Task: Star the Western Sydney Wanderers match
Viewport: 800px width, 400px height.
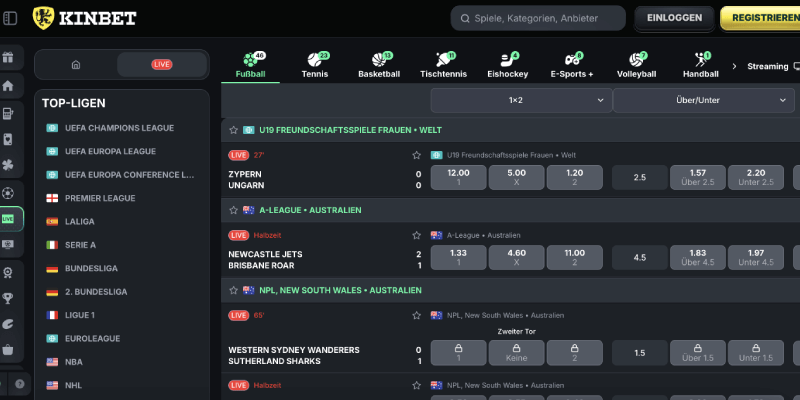Action: (x=416, y=315)
